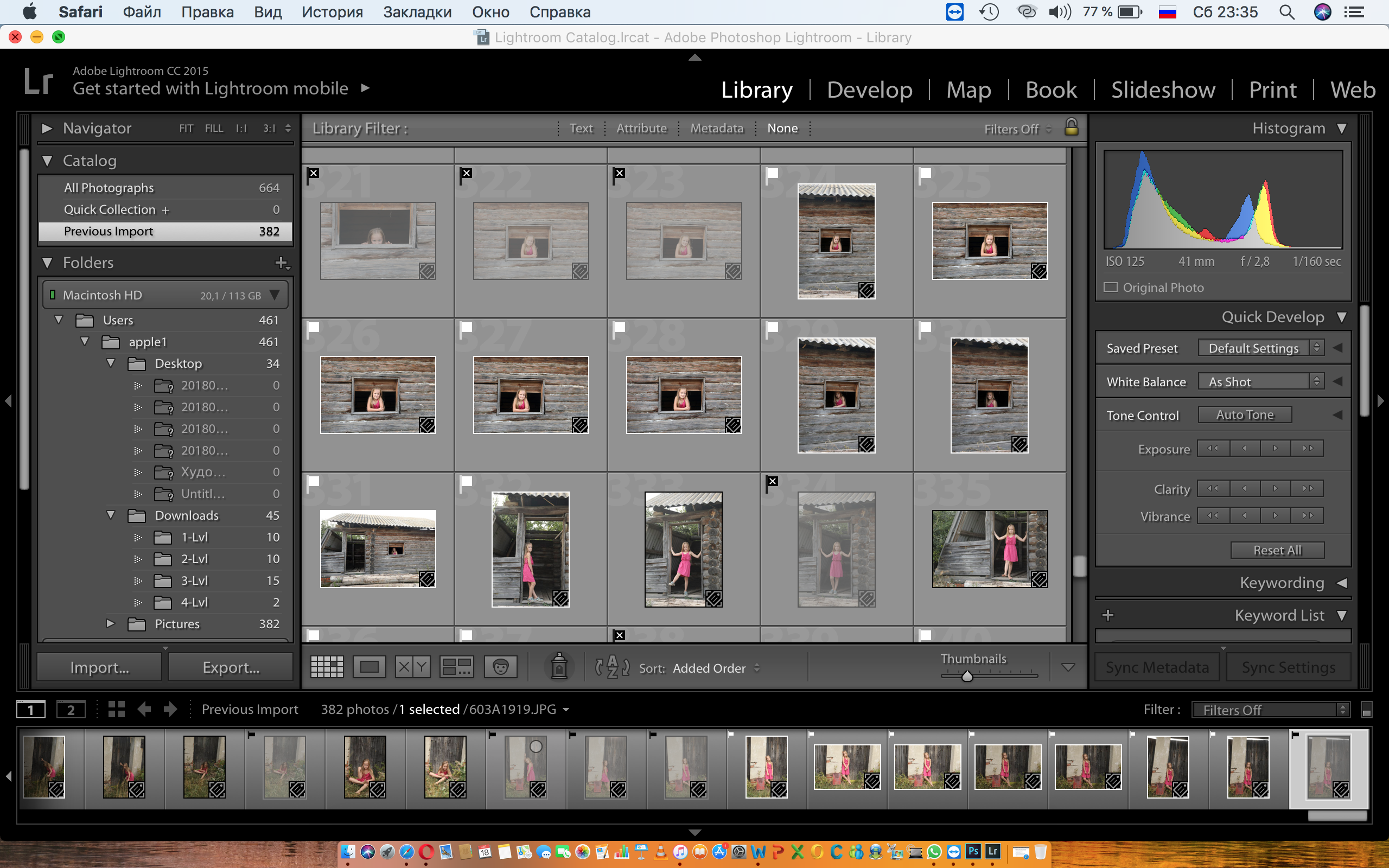
Task: Expand the Pictures folder
Action: tap(110, 623)
